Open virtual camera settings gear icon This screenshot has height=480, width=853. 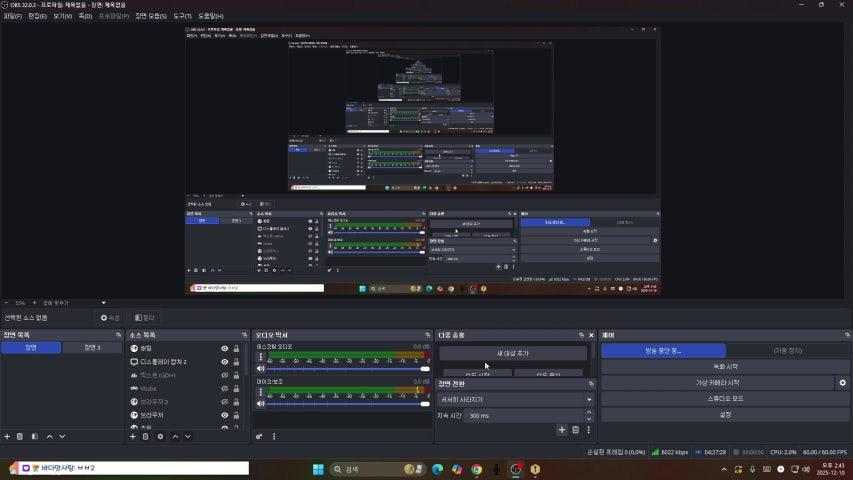pos(842,383)
